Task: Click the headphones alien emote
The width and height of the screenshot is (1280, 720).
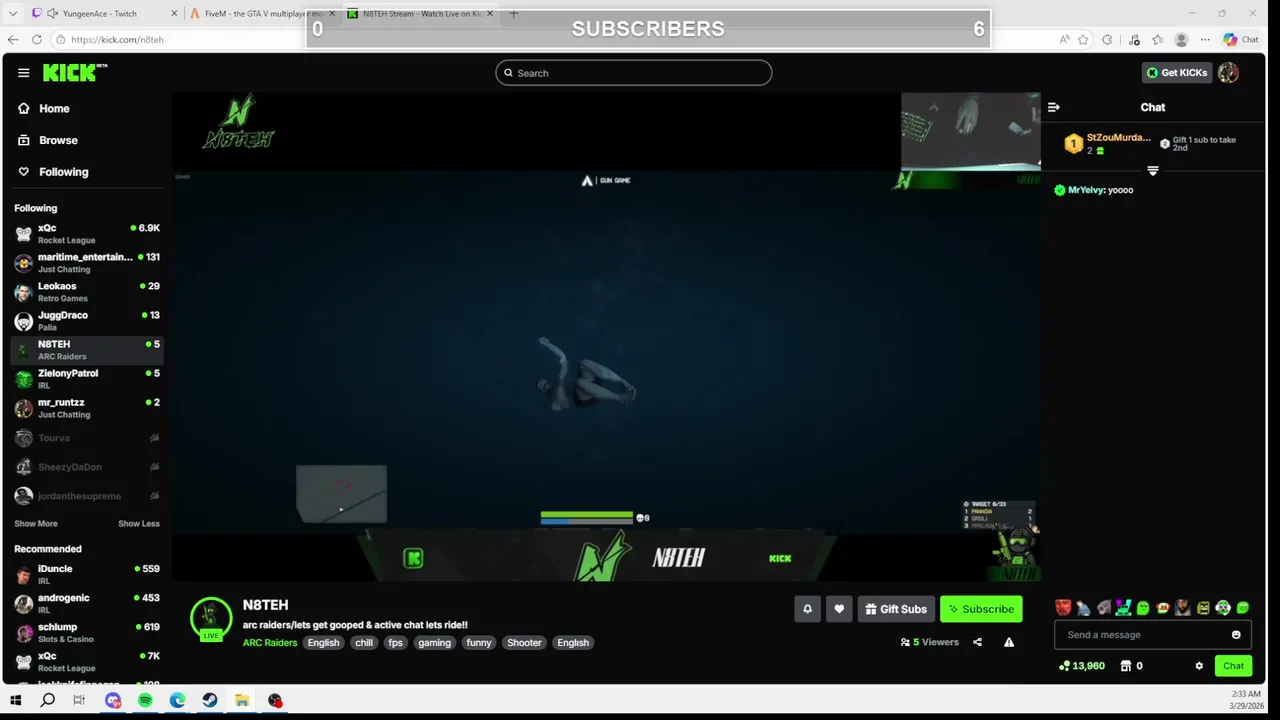Action: (x=1223, y=608)
